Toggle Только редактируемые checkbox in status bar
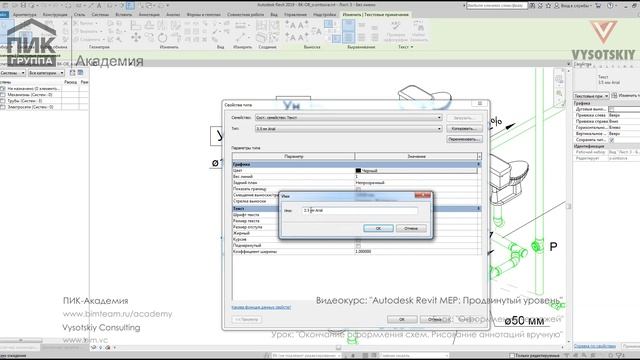This screenshot has width=640, height=360. click(x=512, y=356)
